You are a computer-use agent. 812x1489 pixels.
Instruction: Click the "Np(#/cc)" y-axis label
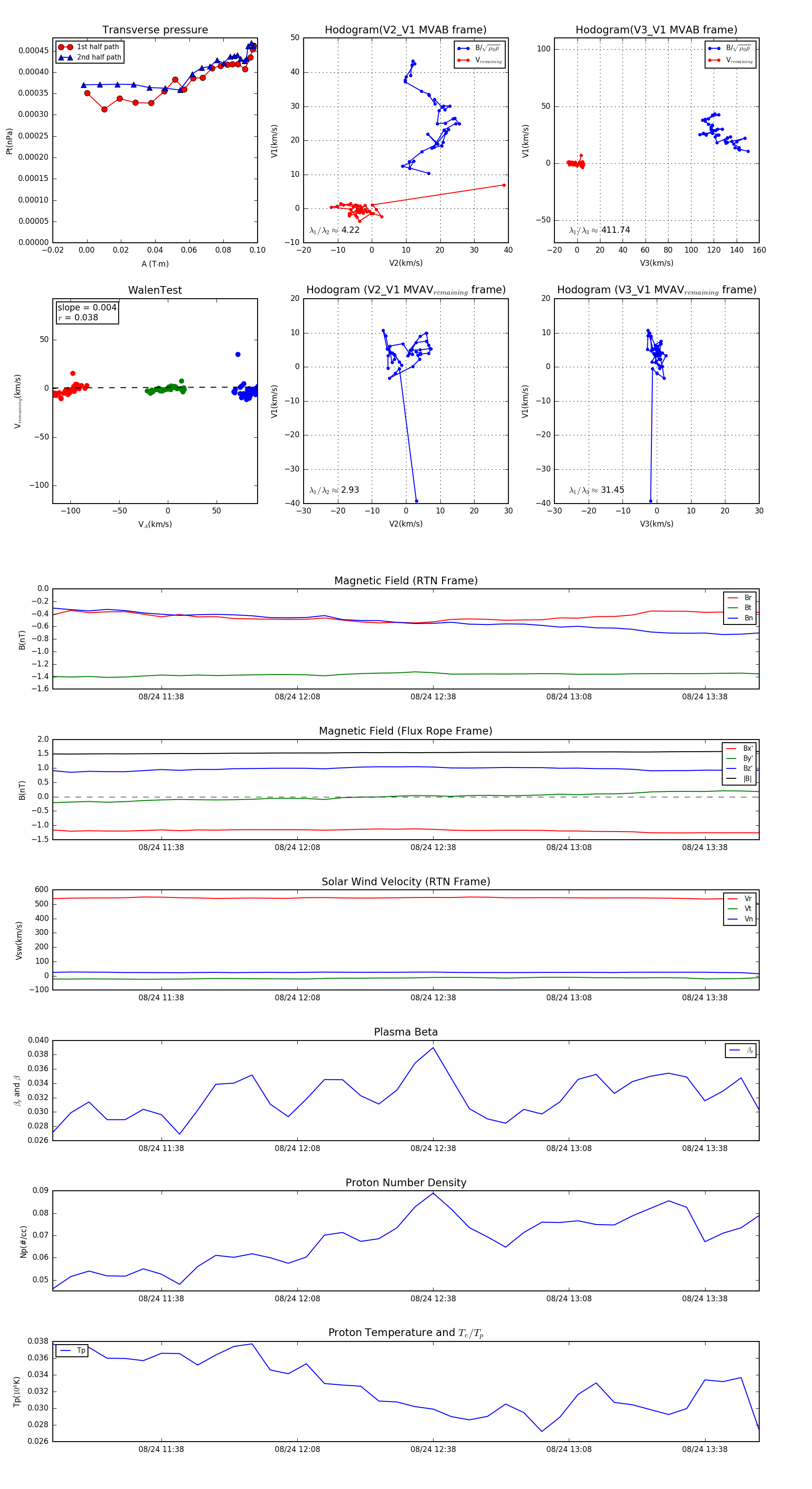point(23,1241)
